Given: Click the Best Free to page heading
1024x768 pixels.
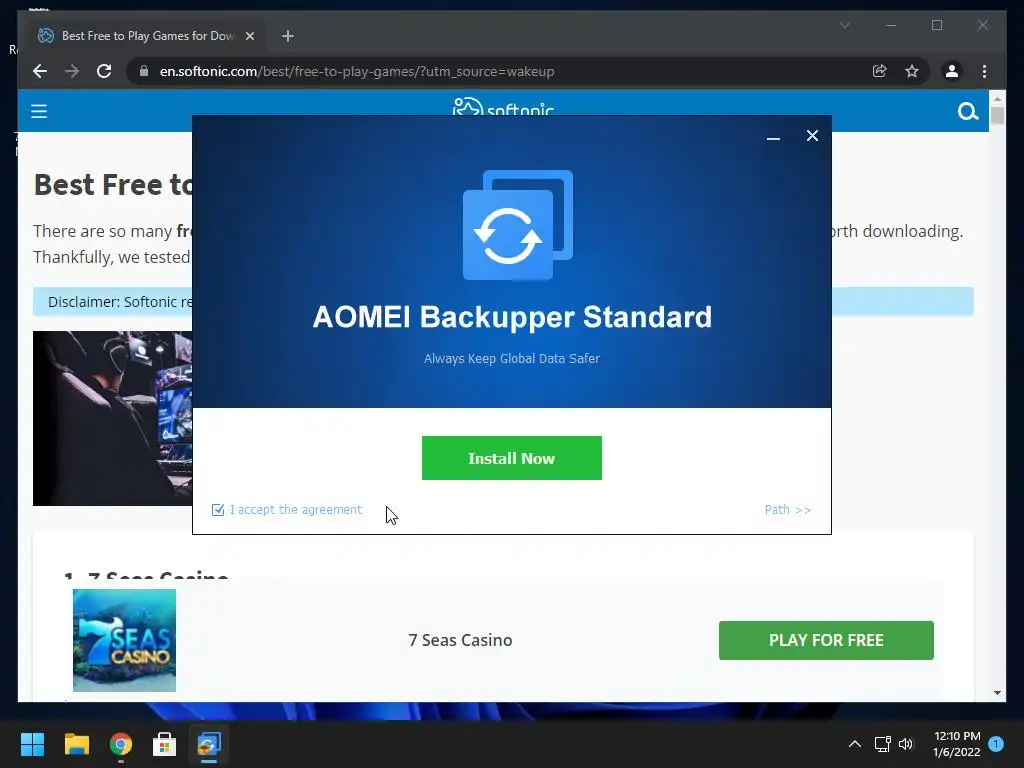Looking at the screenshot, I should 112,185.
